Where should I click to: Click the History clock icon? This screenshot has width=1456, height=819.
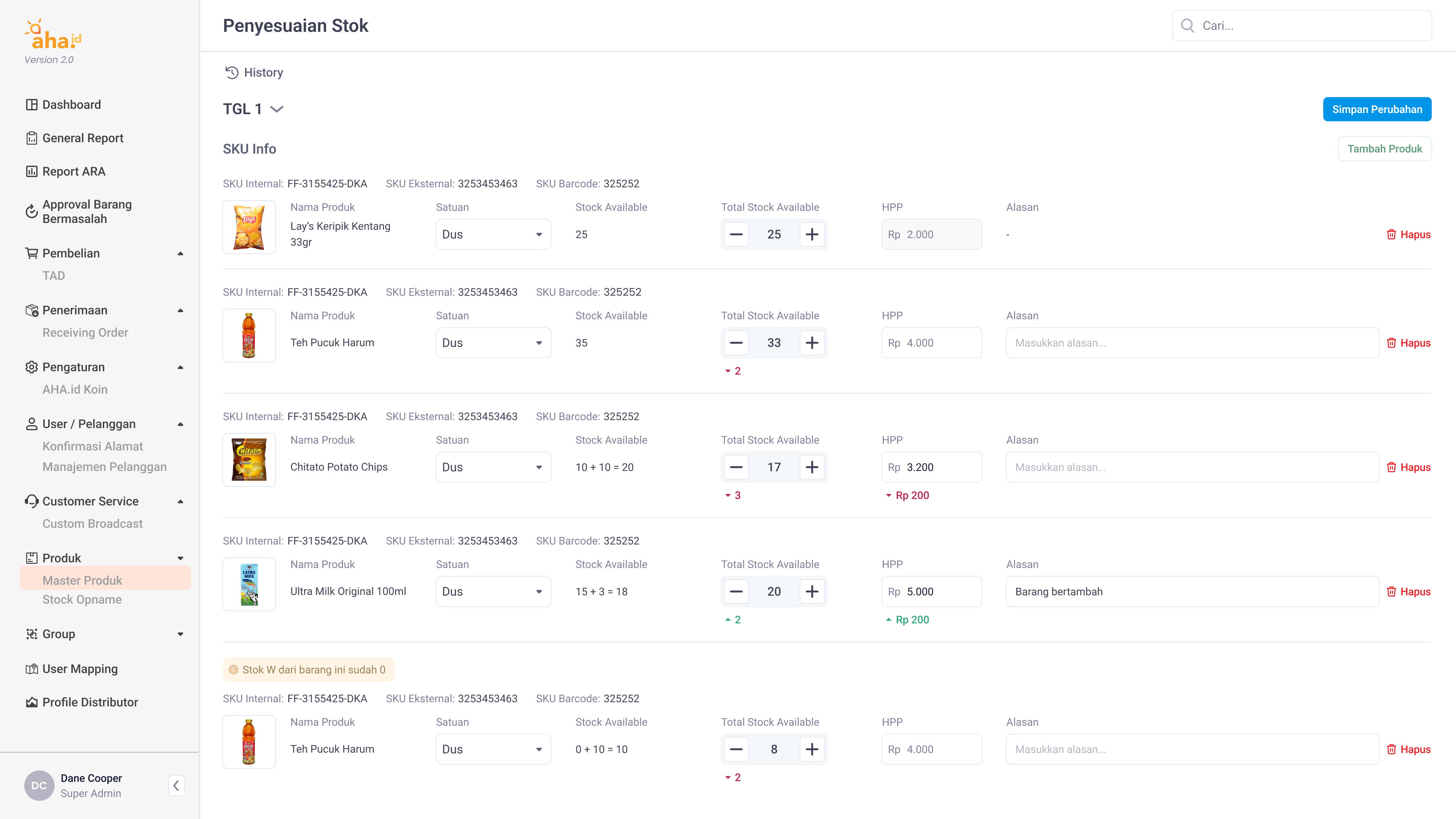point(232,72)
